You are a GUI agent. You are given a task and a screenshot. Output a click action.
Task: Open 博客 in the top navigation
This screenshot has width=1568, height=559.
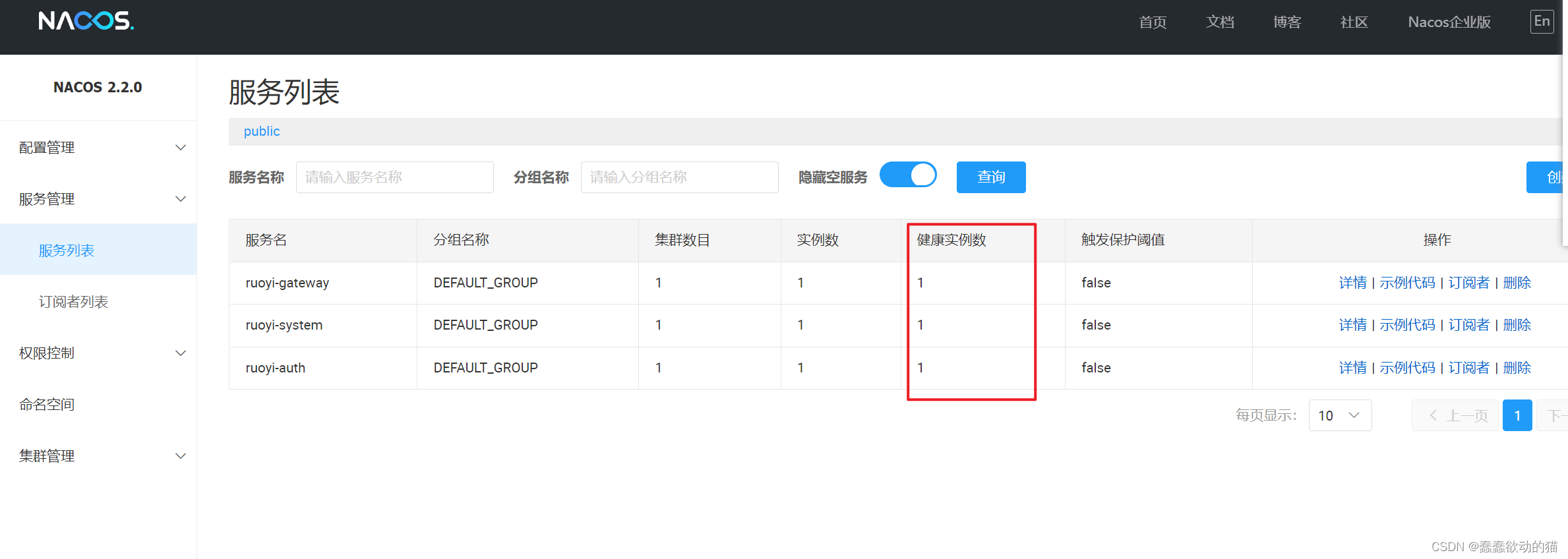pos(1287,22)
